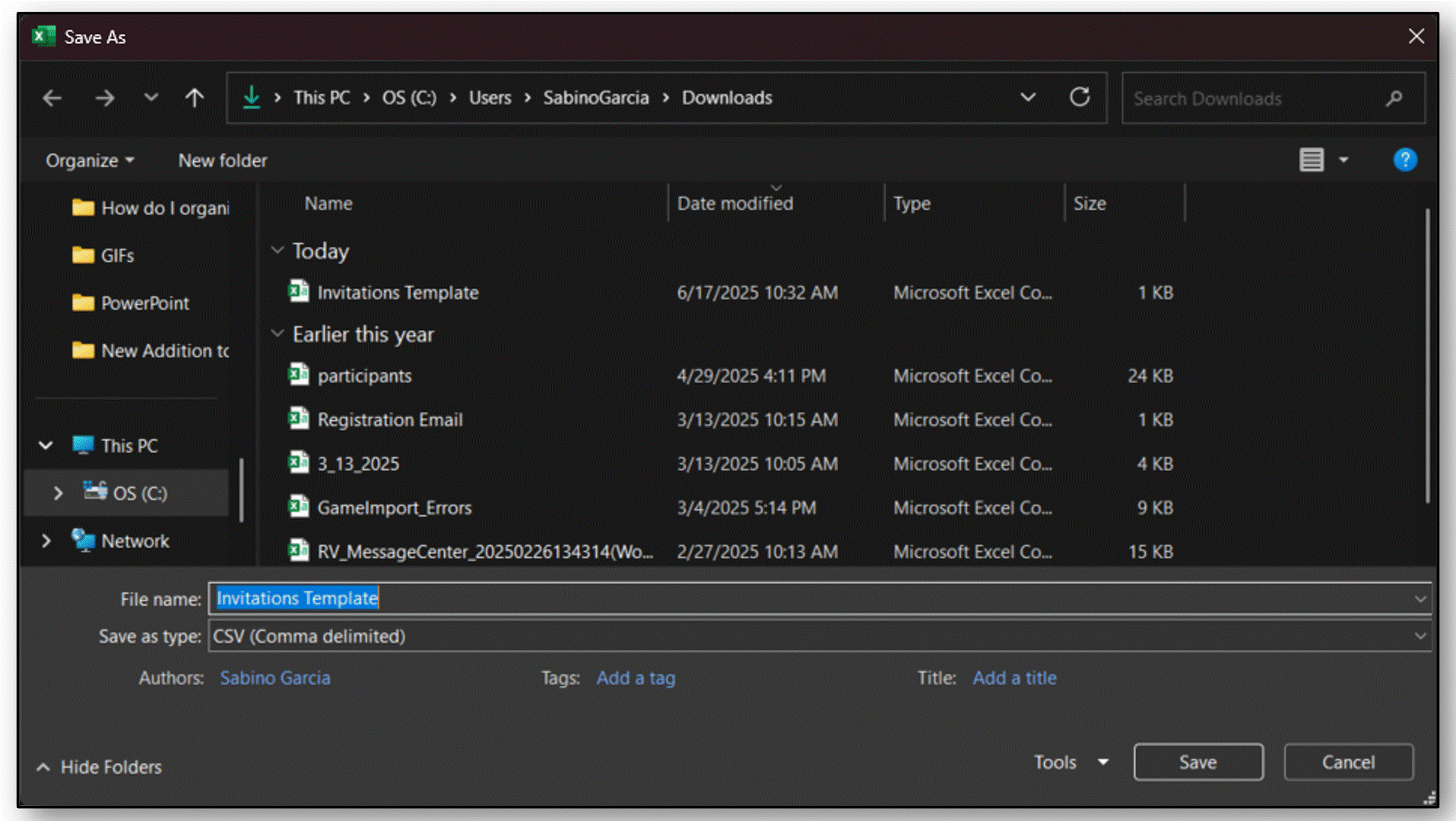The image size is (1456, 821).
Task: Click the Excel icon beside GameImport_Errors
Action: tap(299, 506)
